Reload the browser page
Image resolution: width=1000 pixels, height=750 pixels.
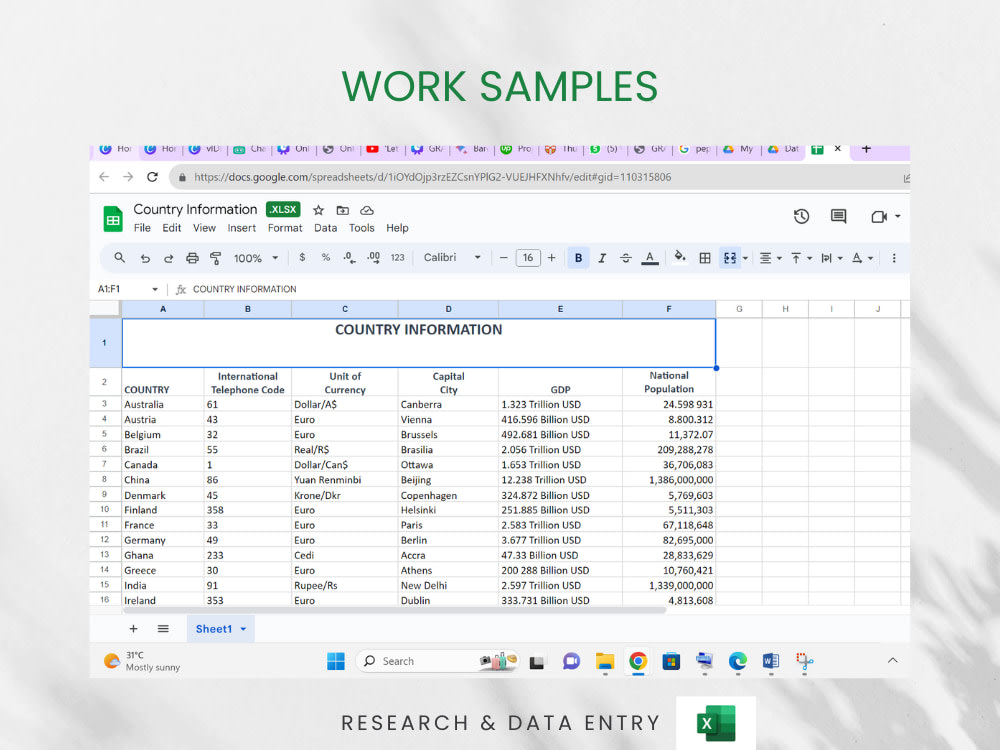[x=152, y=177]
